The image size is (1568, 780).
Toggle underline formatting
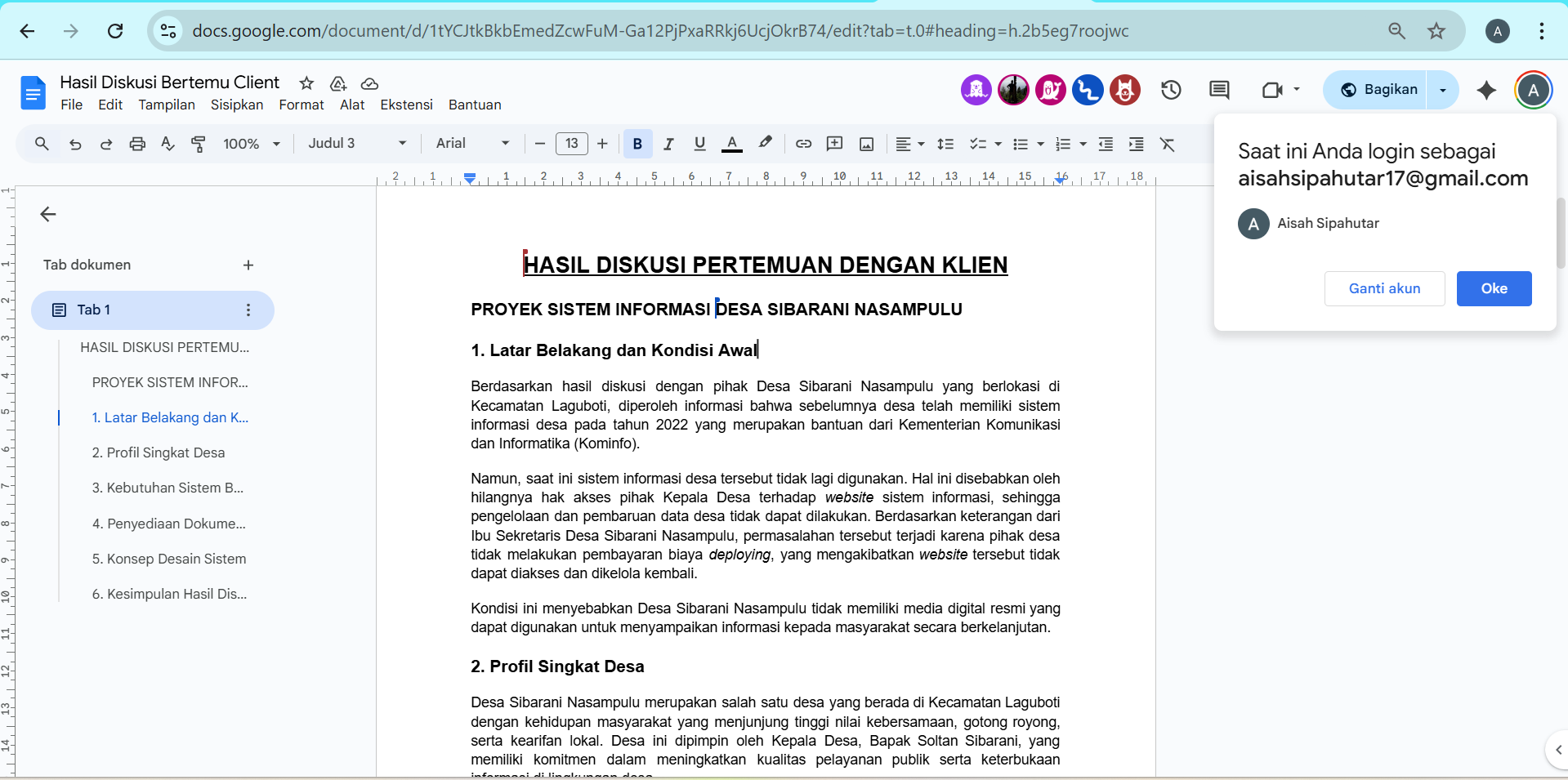[x=699, y=144]
